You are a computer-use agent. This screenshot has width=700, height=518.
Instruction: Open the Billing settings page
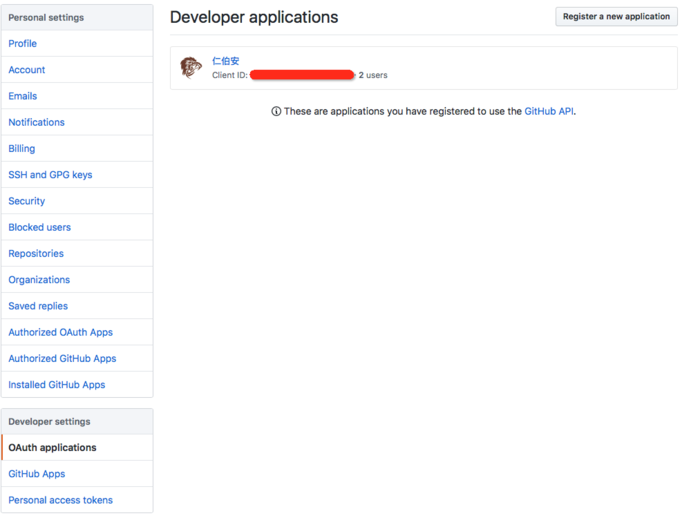(x=22, y=148)
